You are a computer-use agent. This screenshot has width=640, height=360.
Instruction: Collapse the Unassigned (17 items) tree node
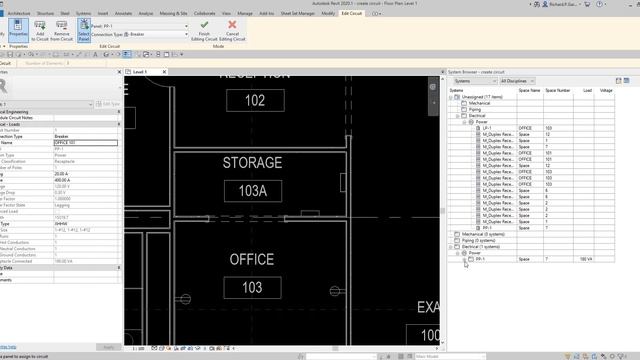pyautogui.click(x=451, y=97)
